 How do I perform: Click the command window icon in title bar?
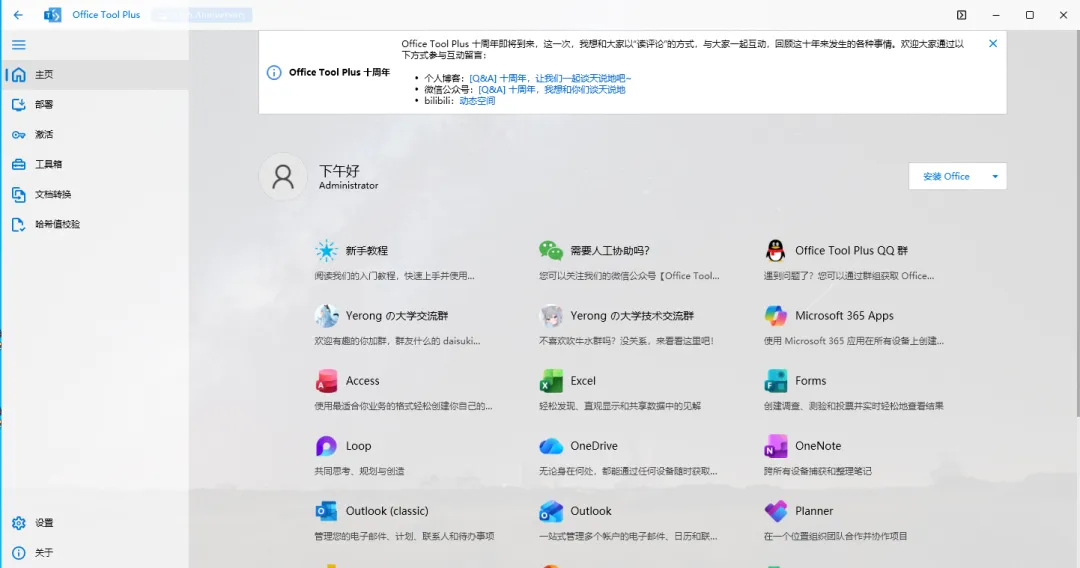(962, 15)
